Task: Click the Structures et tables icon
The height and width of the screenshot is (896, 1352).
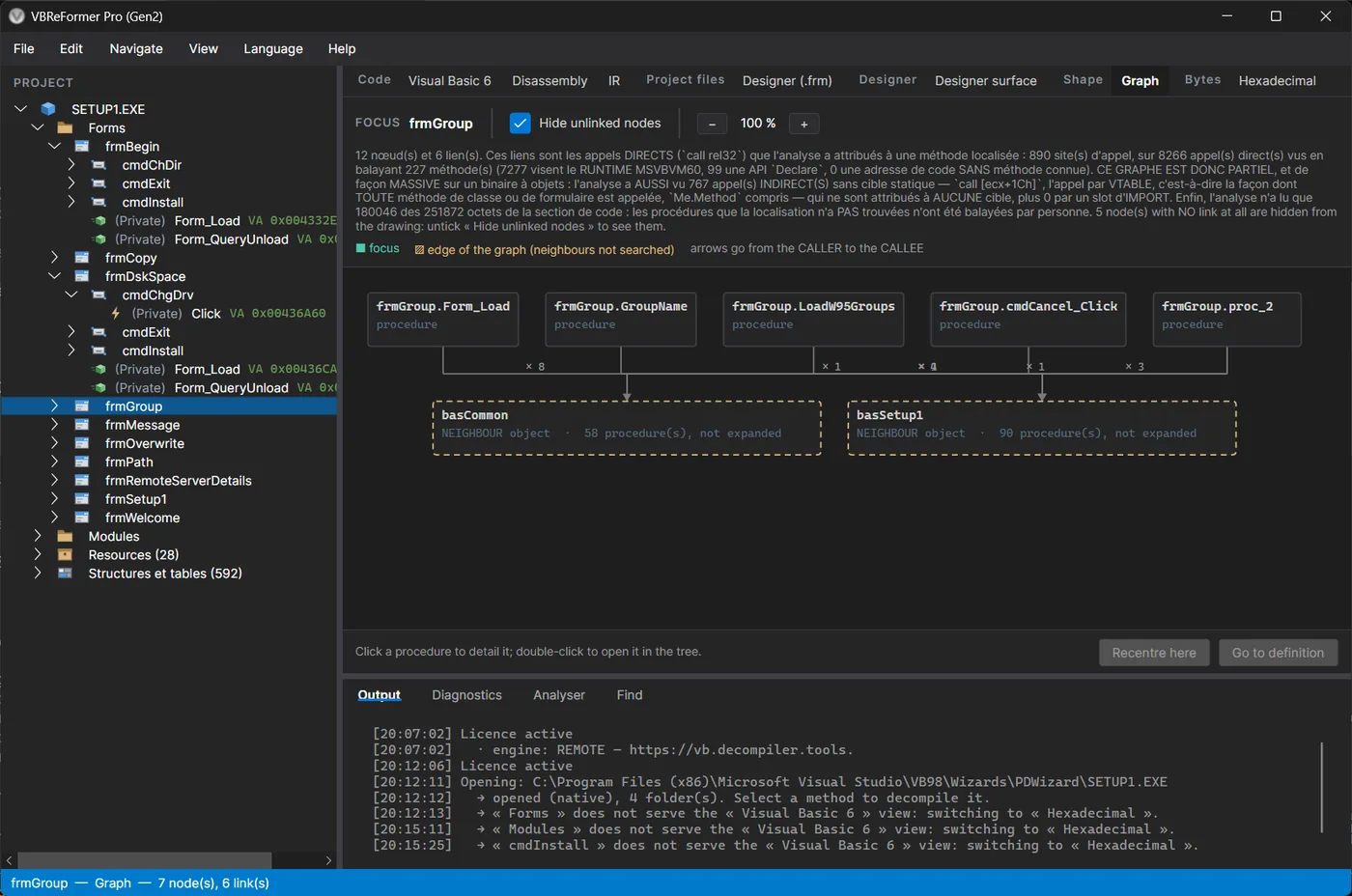Action: point(65,574)
